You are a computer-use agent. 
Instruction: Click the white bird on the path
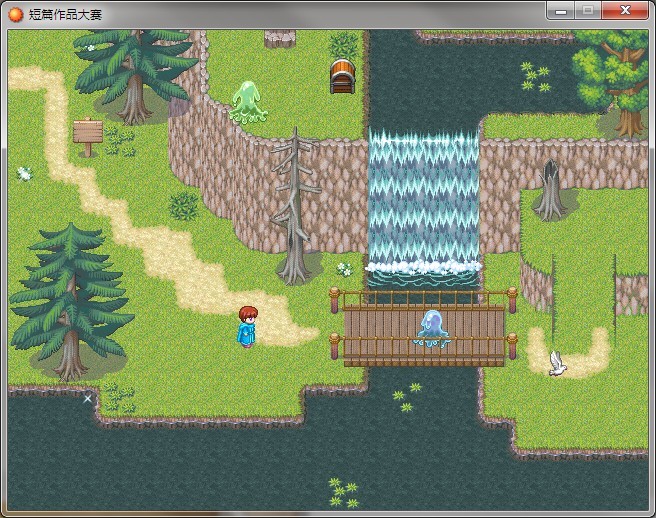click(x=557, y=364)
